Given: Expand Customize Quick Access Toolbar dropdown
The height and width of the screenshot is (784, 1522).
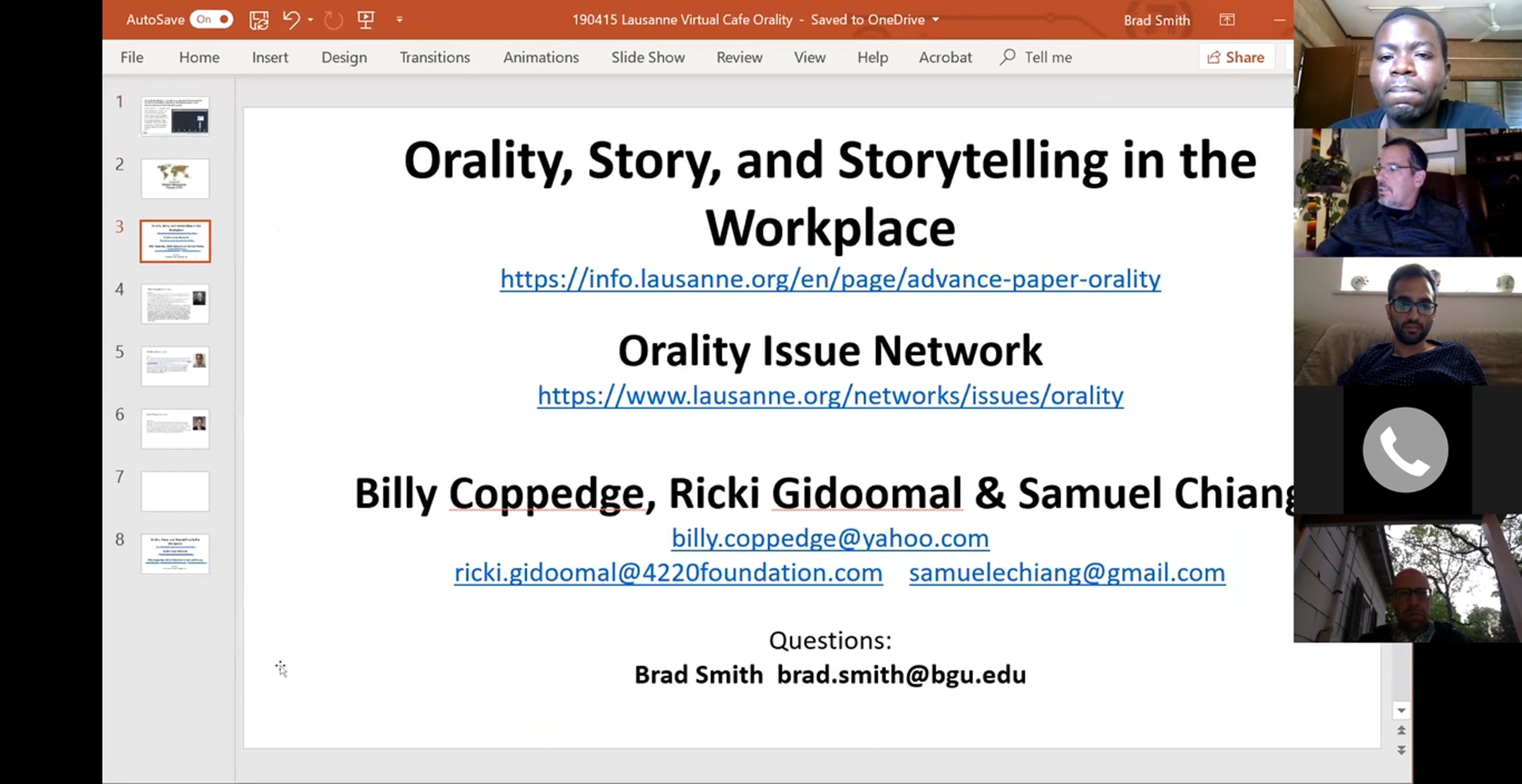Looking at the screenshot, I should point(400,20).
